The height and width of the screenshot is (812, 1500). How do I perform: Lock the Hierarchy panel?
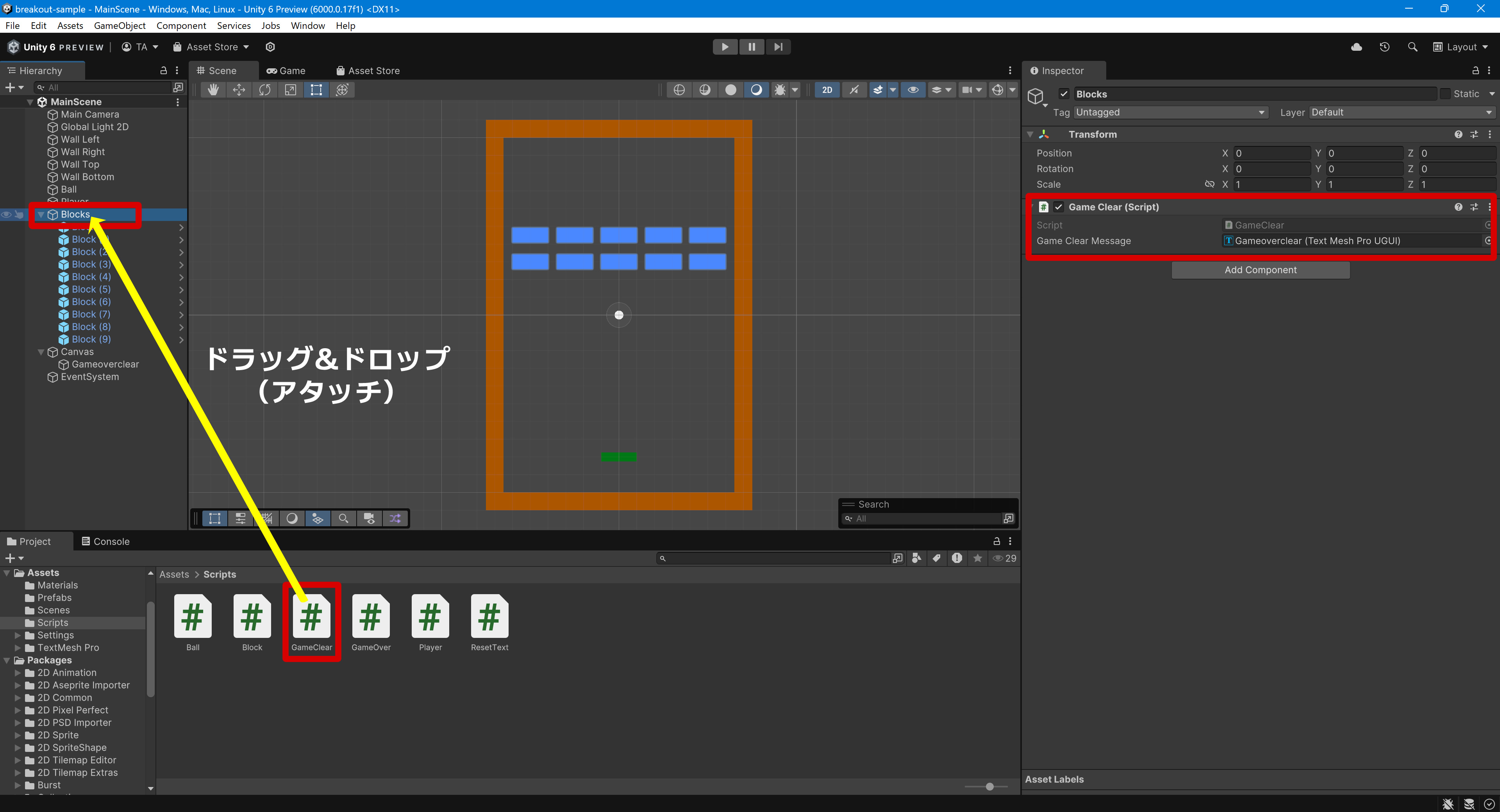click(164, 70)
